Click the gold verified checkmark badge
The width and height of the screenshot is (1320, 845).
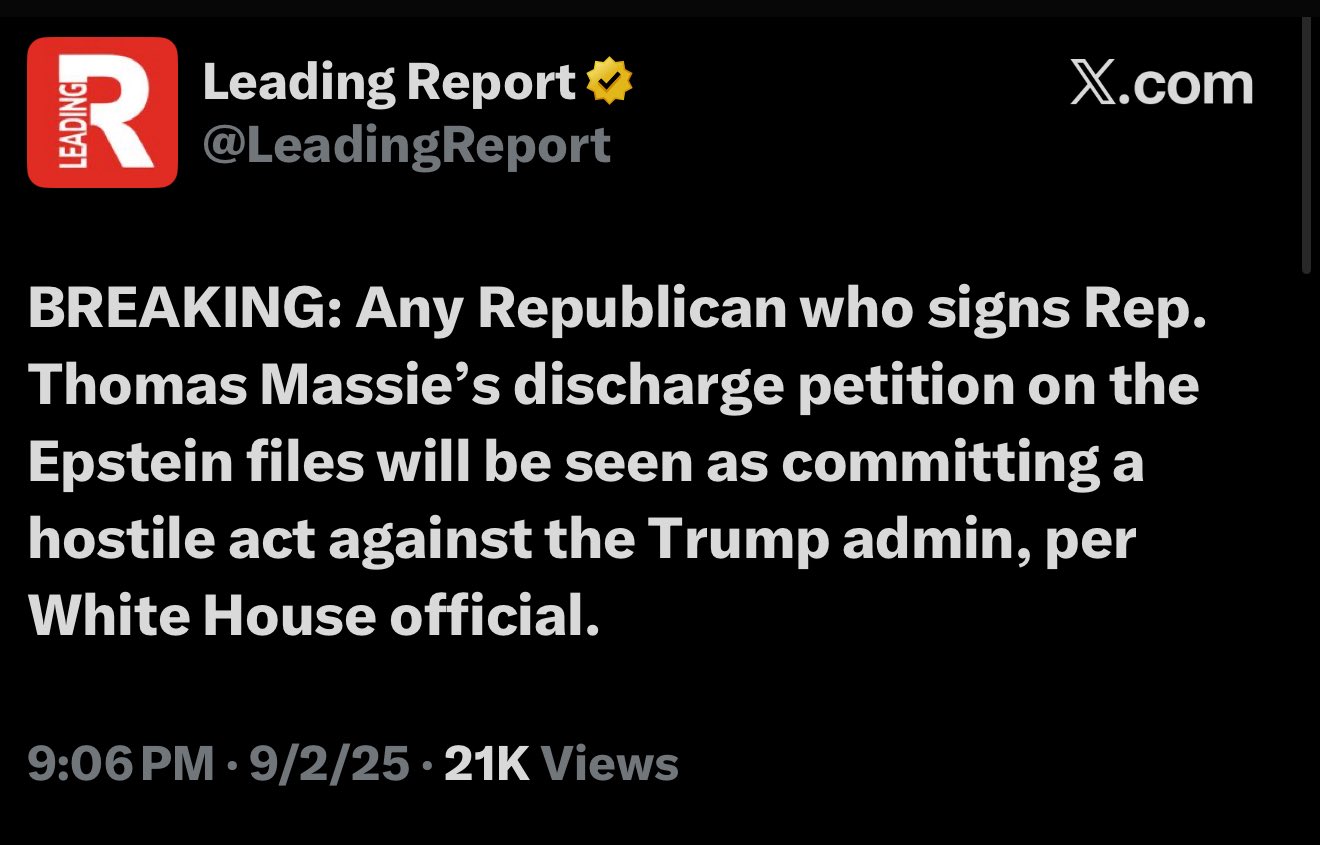pos(609,83)
